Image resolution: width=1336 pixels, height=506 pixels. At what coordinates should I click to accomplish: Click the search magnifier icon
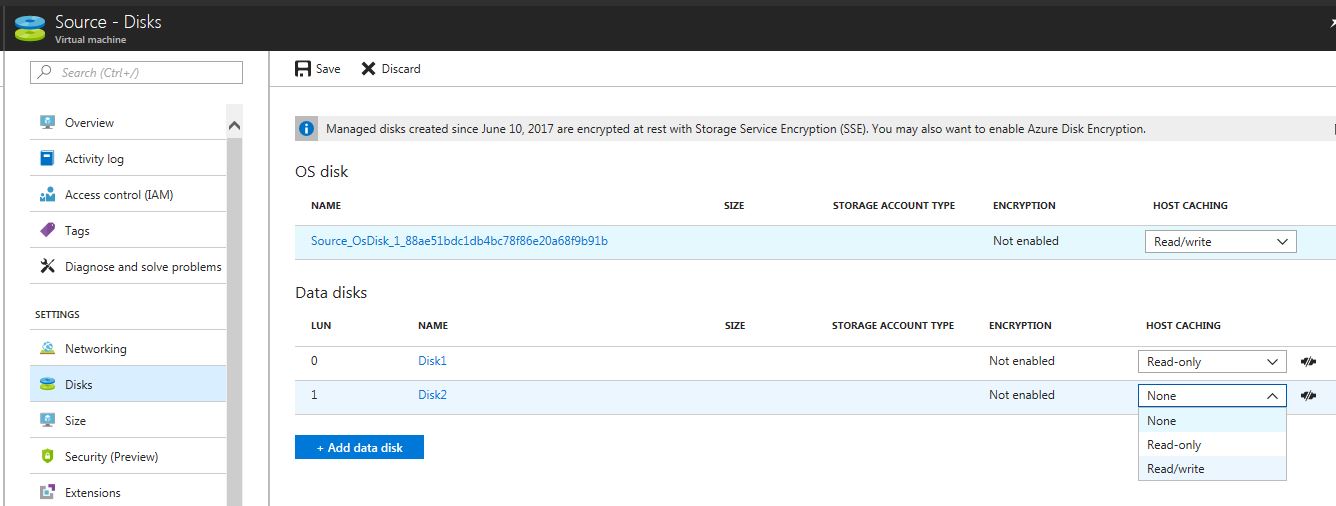coord(45,73)
